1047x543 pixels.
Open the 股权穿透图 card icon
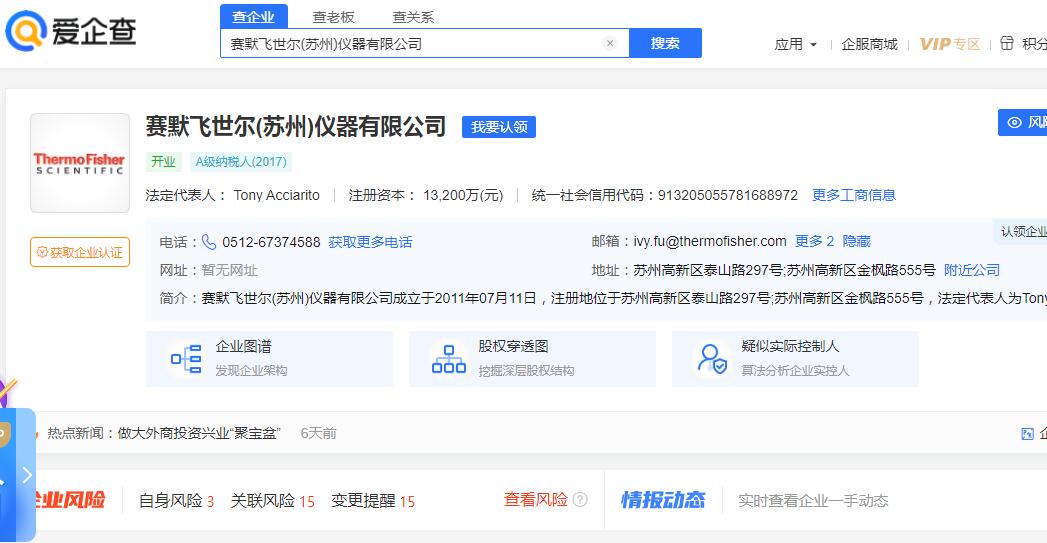pos(449,359)
